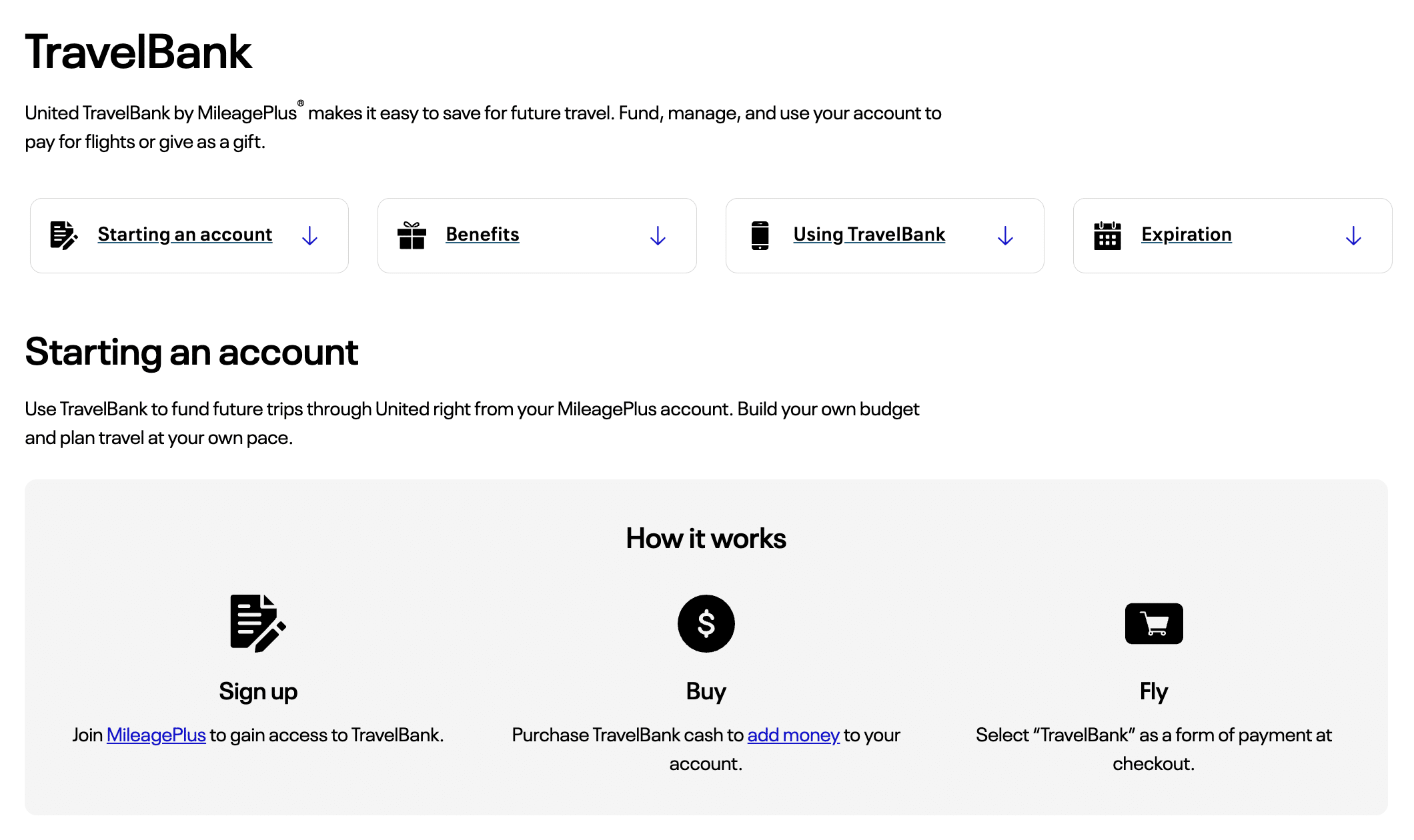Click the down arrow in Starting an account card
This screenshot has height=840, width=1414.
(x=309, y=235)
